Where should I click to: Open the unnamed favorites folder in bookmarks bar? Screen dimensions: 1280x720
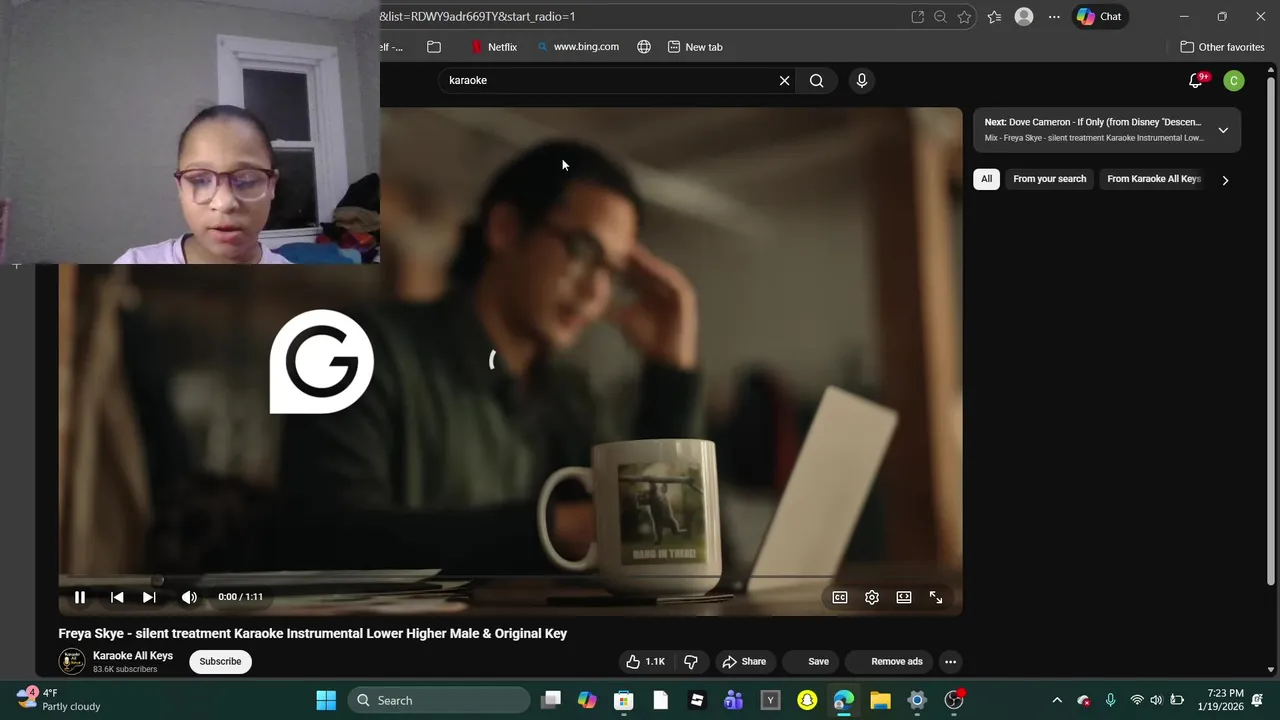434,47
